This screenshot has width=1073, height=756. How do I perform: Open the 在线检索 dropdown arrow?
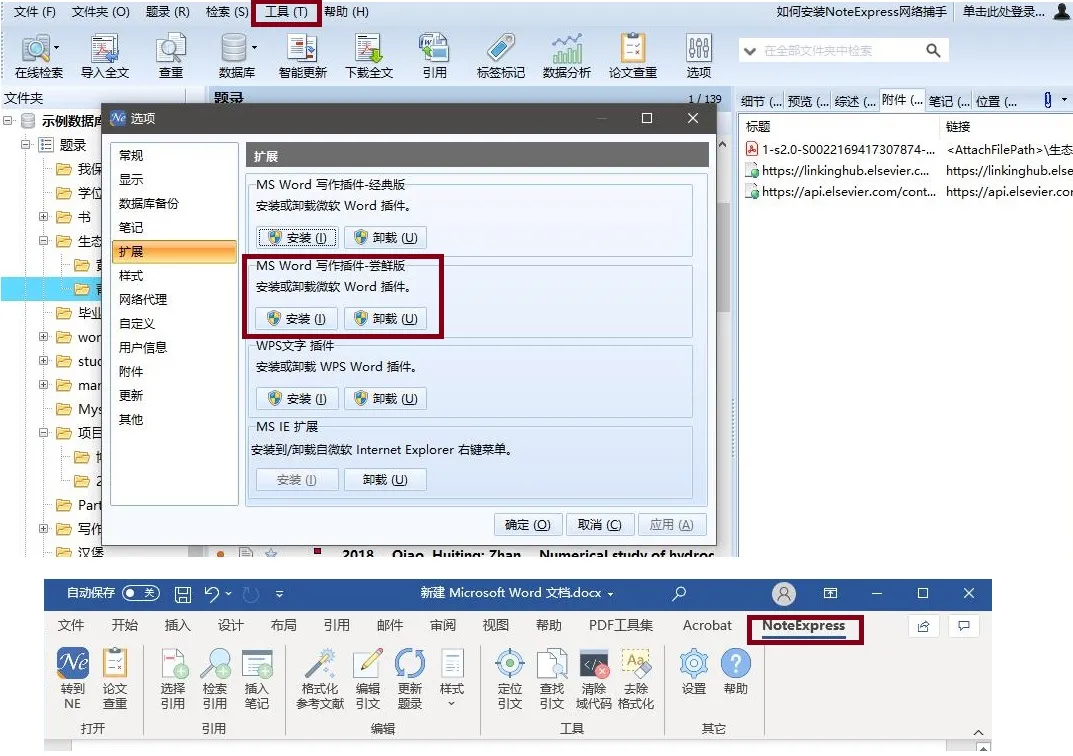(x=56, y=48)
